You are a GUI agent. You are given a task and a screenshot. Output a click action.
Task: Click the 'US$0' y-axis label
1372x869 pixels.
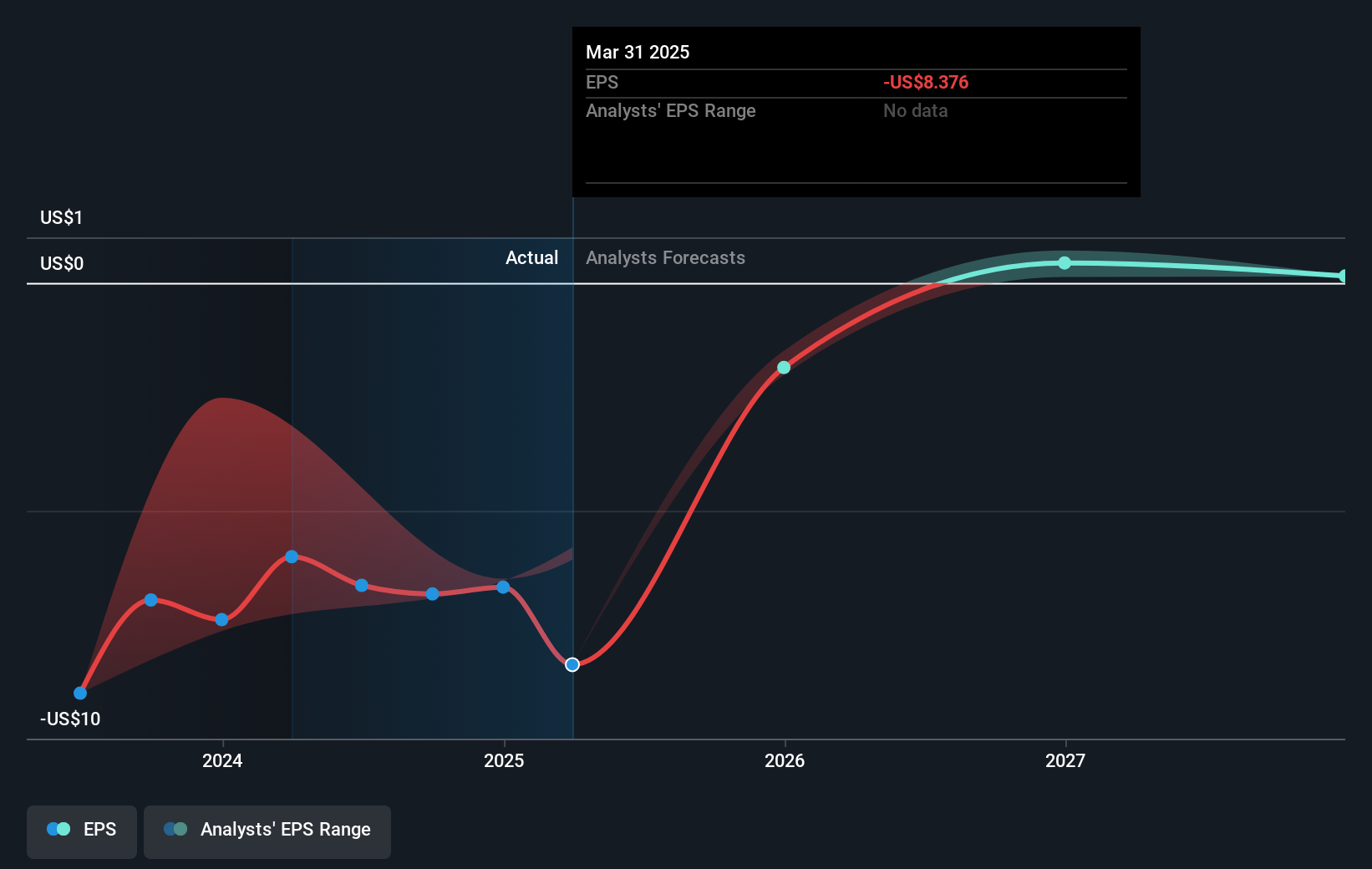(62, 263)
